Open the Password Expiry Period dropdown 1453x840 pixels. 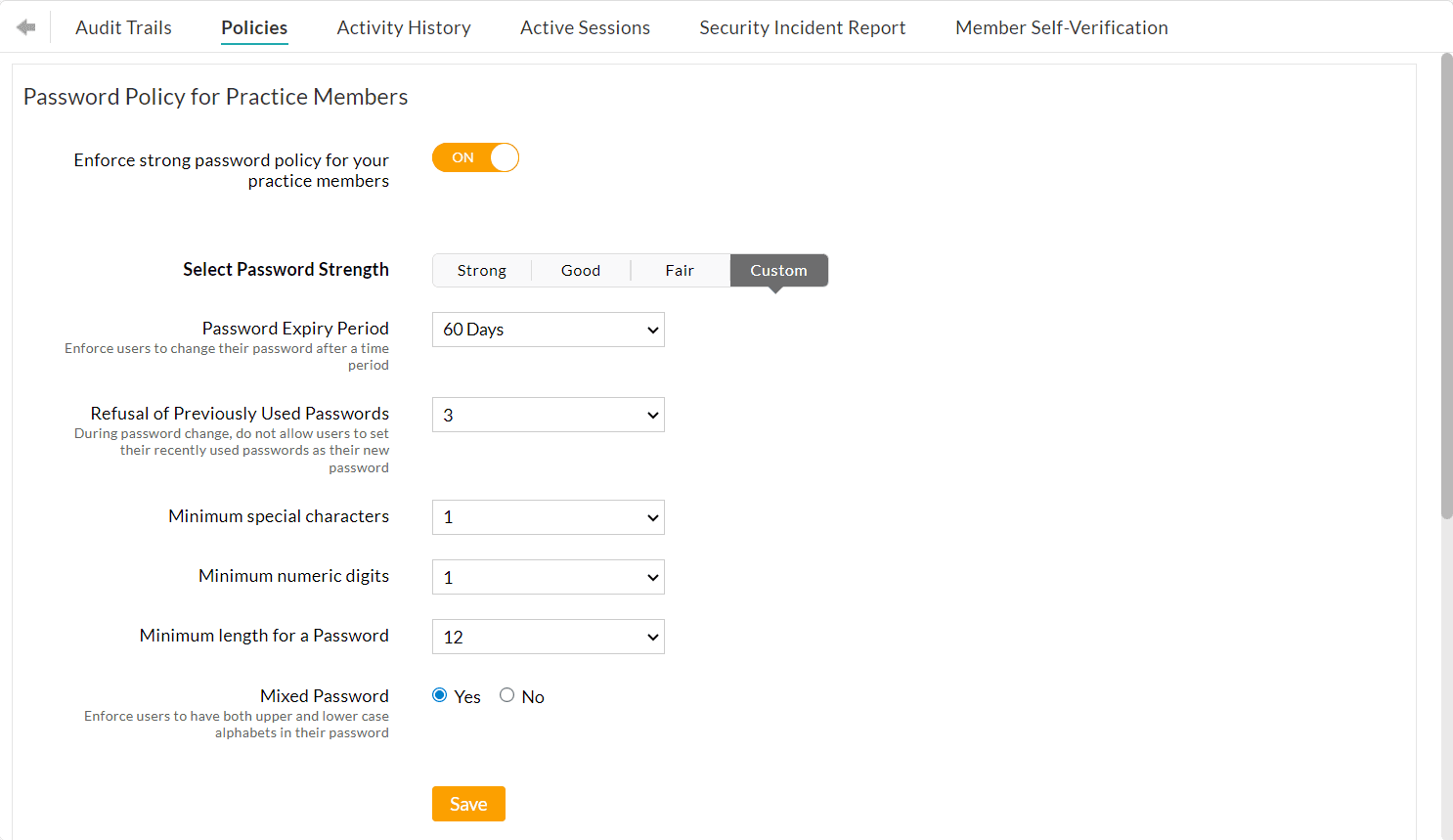pos(548,330)
